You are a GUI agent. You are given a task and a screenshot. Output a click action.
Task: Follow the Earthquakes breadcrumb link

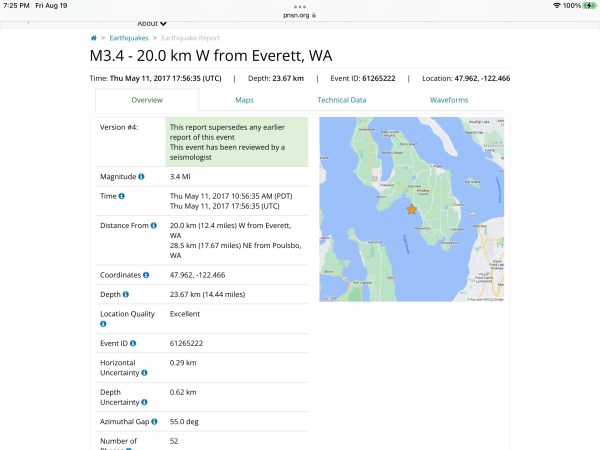[126, 37]
